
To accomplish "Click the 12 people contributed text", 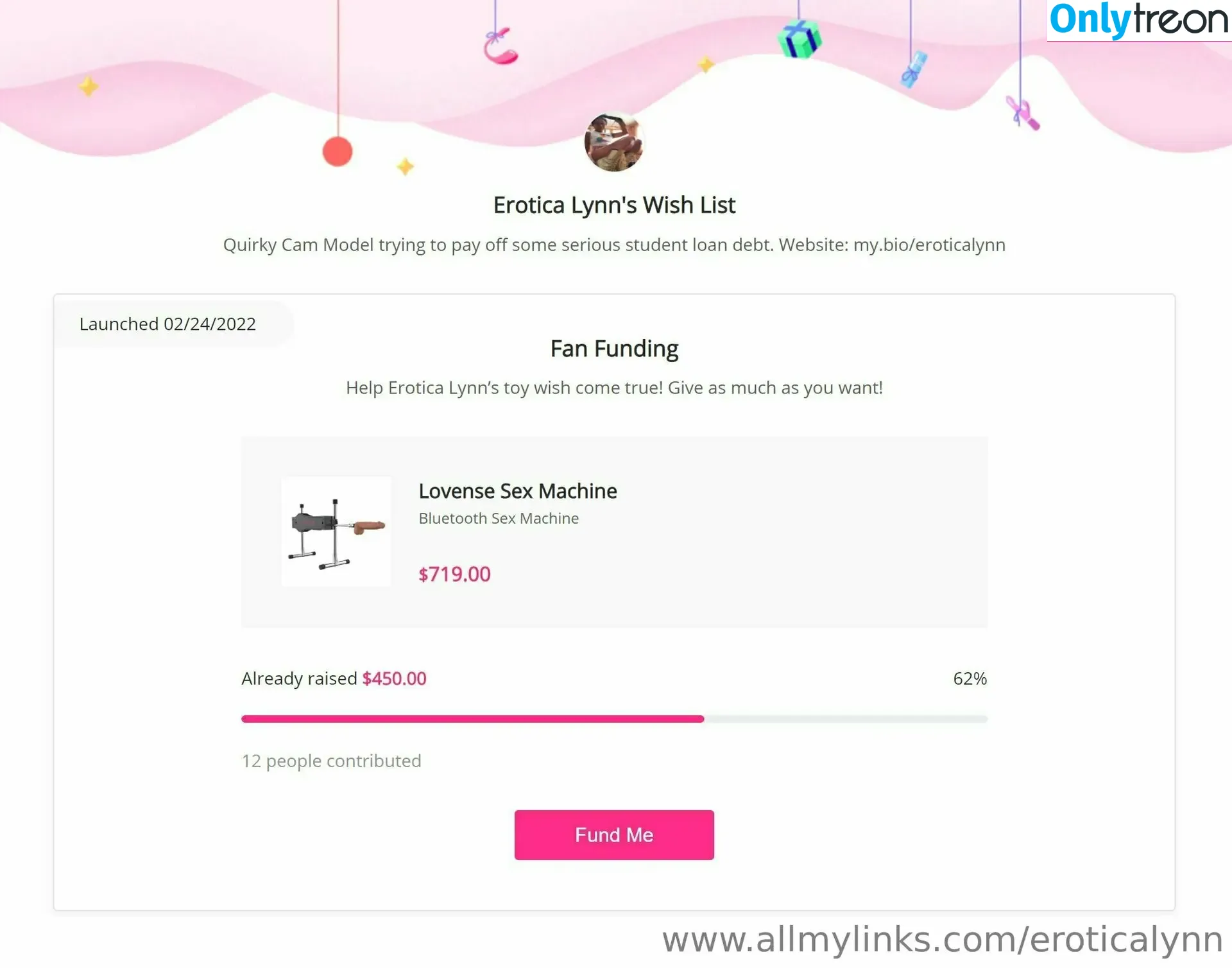I will (x=331, y=761).
